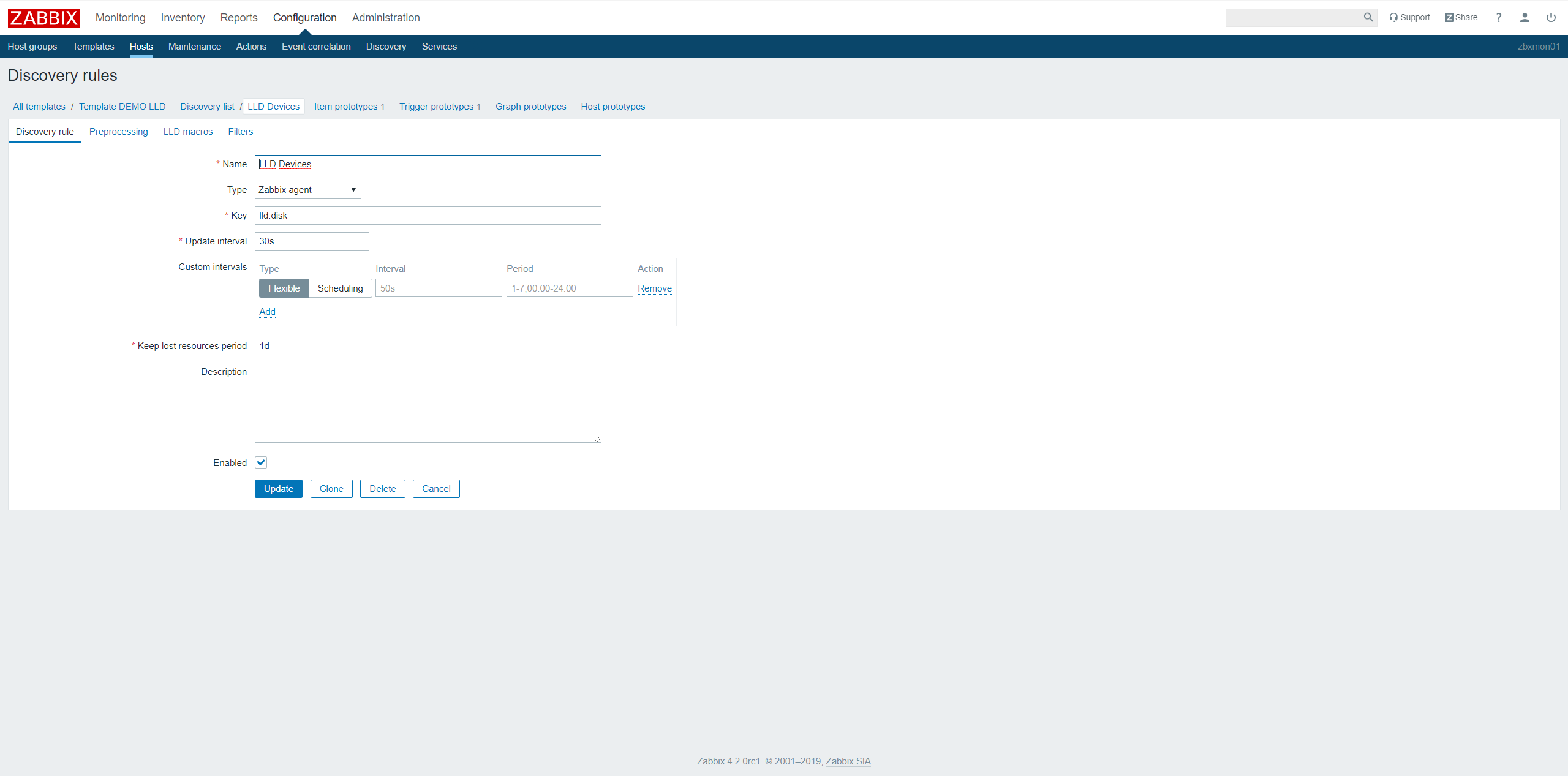Viewport: 1568px width, 776px height.
Task: Open help with the question mark icon
Action: [1499, 17]
